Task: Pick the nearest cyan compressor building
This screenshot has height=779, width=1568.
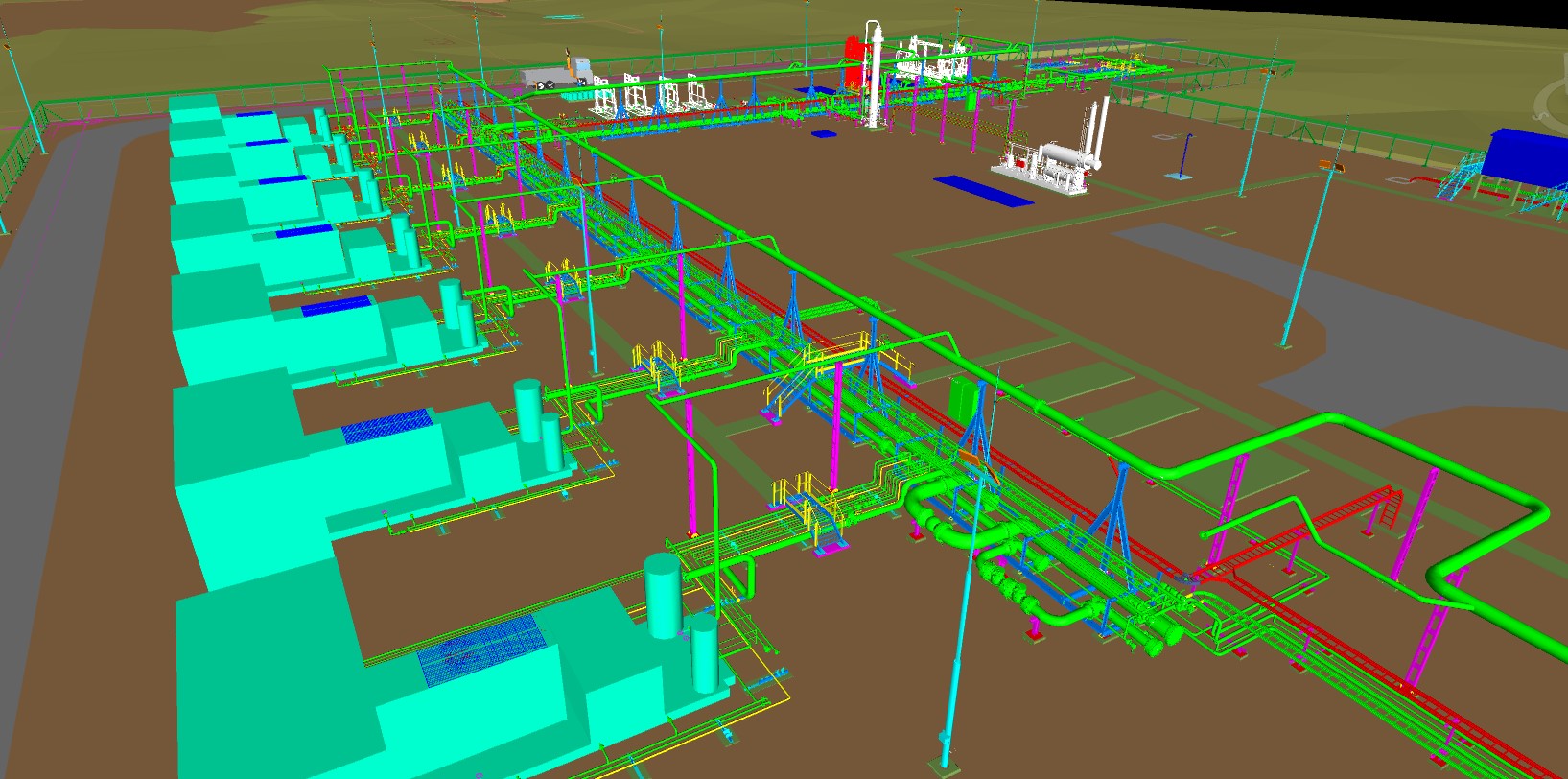Action: click(384, 672)
